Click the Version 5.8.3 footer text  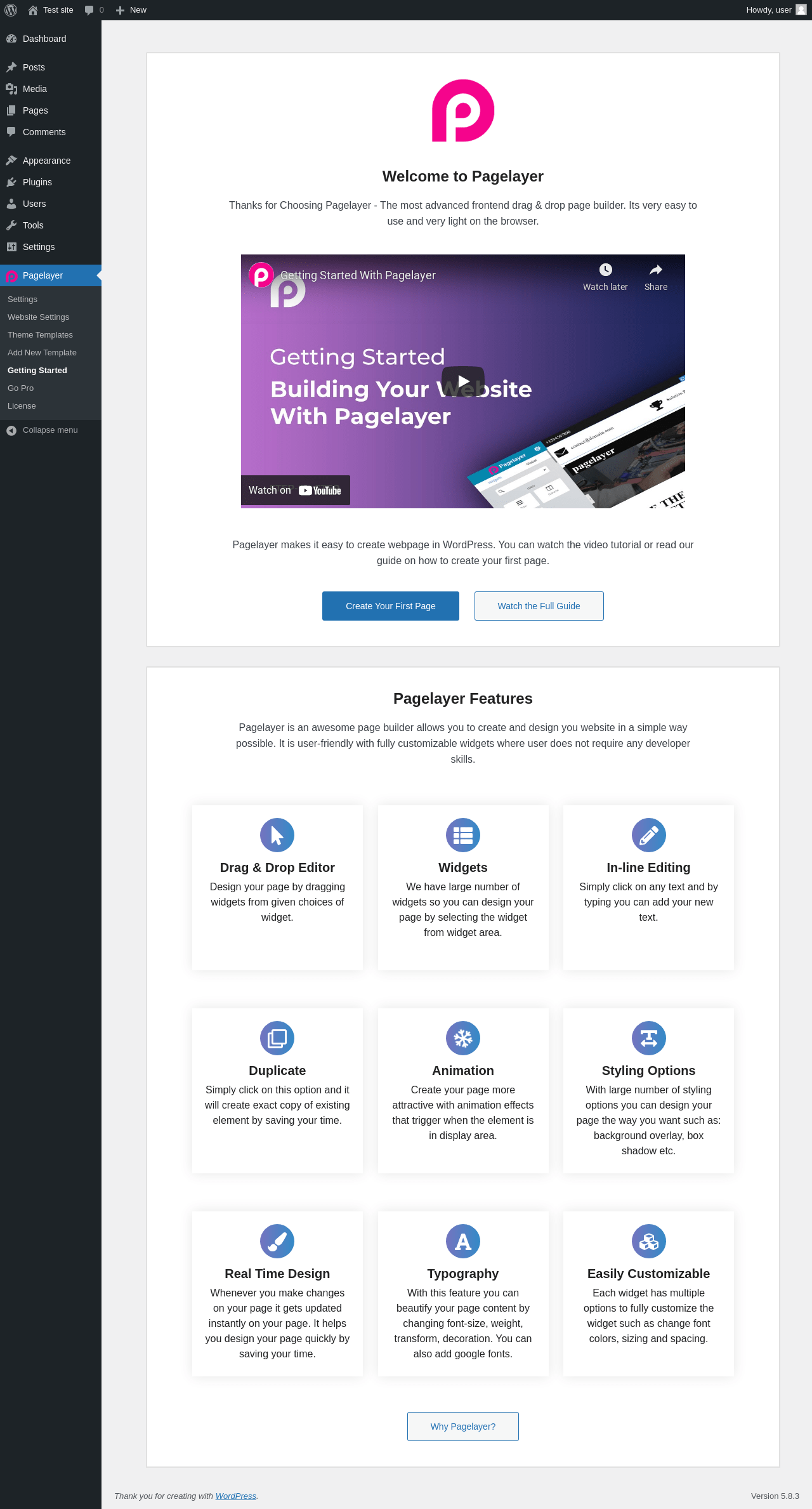click(x=775, y=1496)
